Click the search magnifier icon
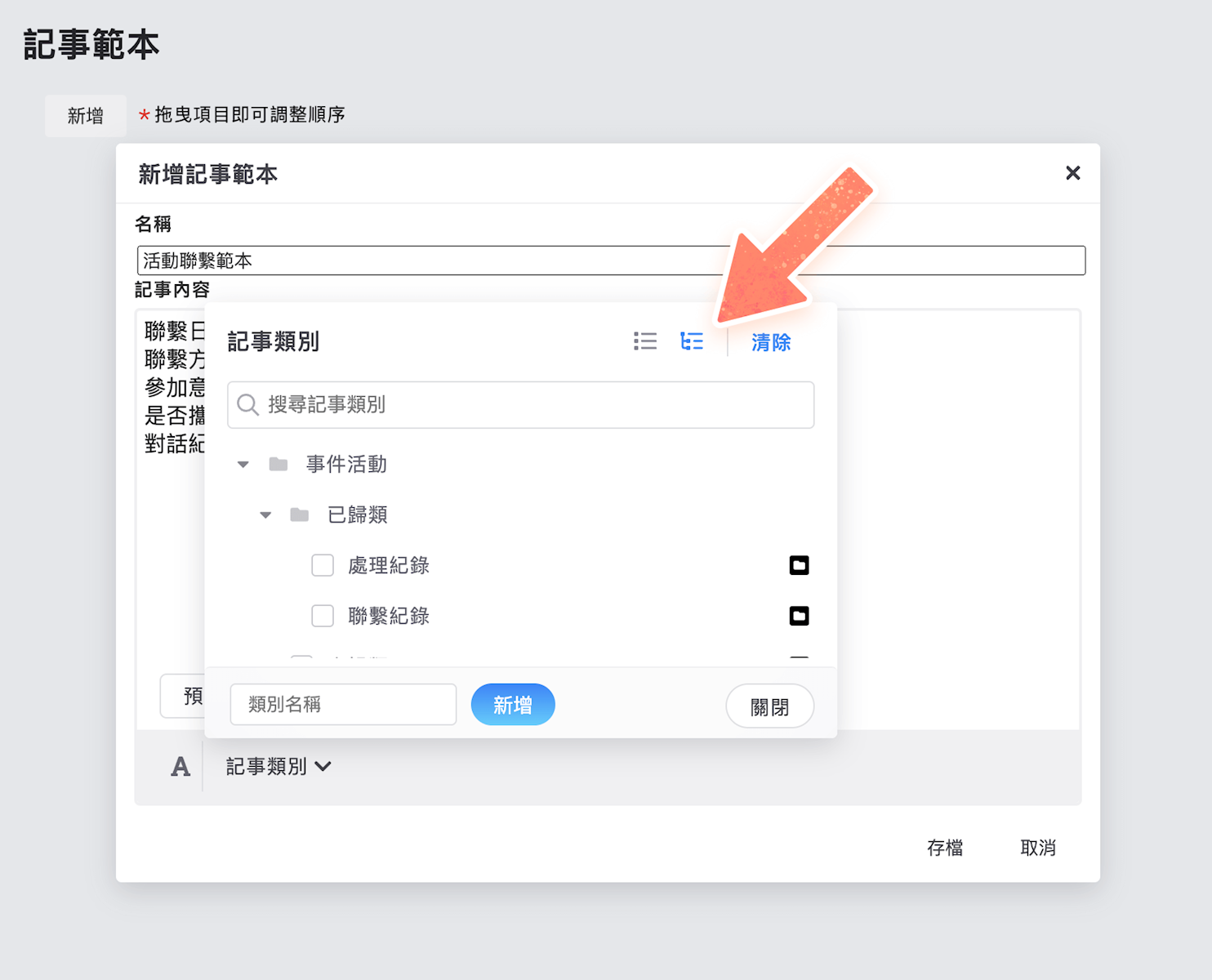The width and height of the screenshot is (1212, 980). [x=248, y=405]
